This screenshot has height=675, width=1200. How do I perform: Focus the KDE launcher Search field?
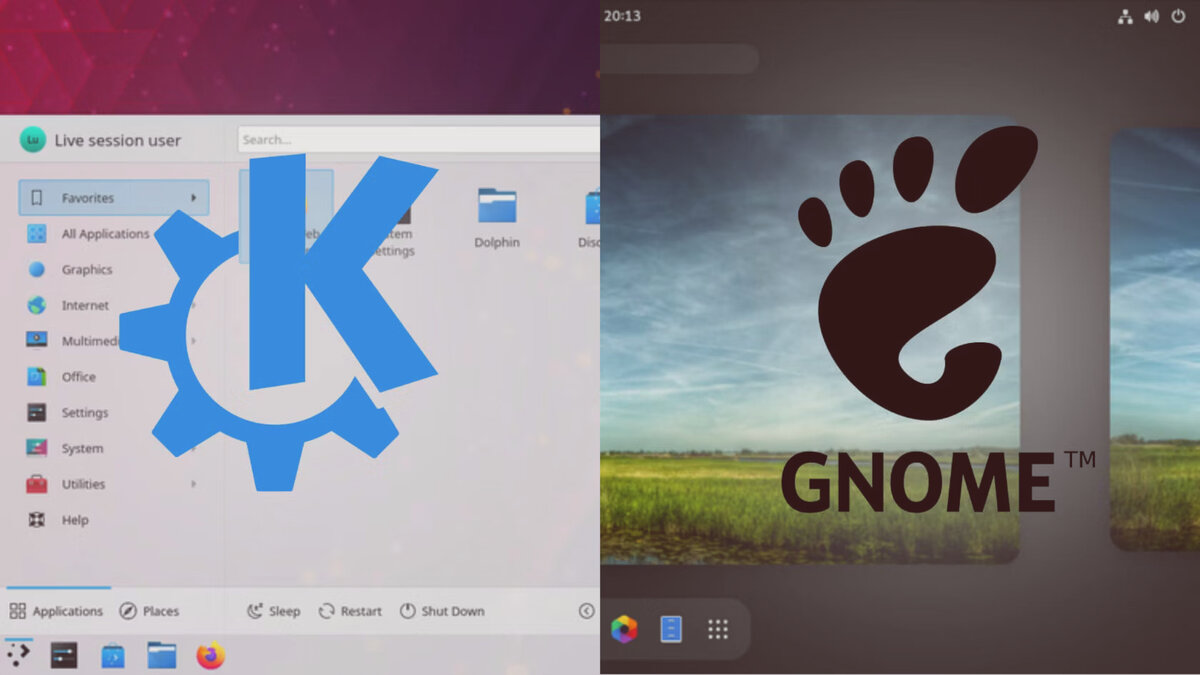coord(418,139)
